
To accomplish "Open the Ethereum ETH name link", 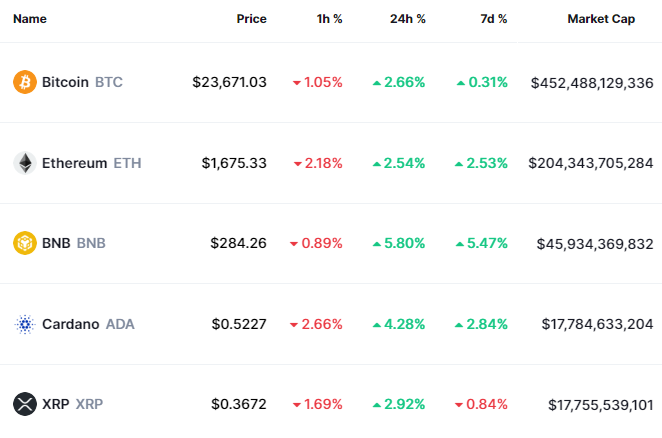I will pyautogui.click(x=92, y=163).
